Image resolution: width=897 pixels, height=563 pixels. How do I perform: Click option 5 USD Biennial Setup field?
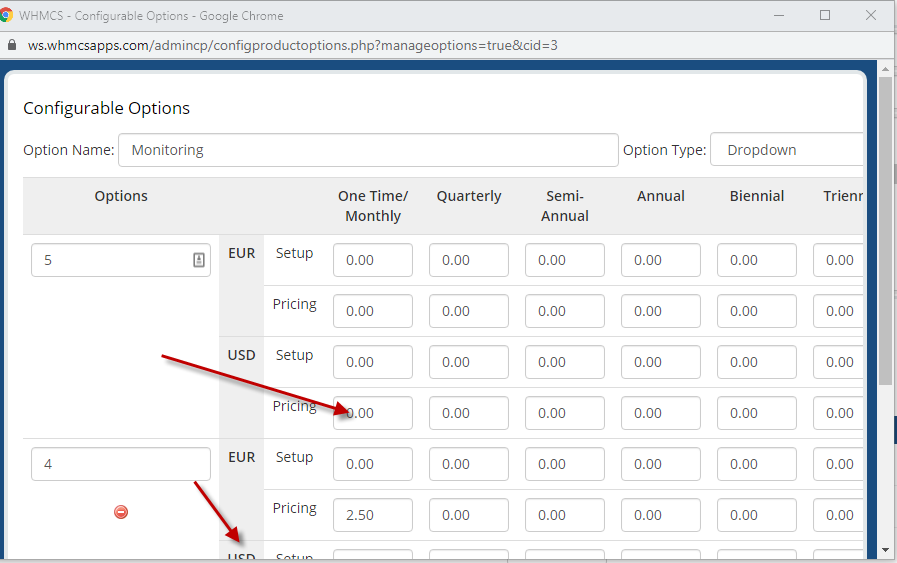pos(756,362)
